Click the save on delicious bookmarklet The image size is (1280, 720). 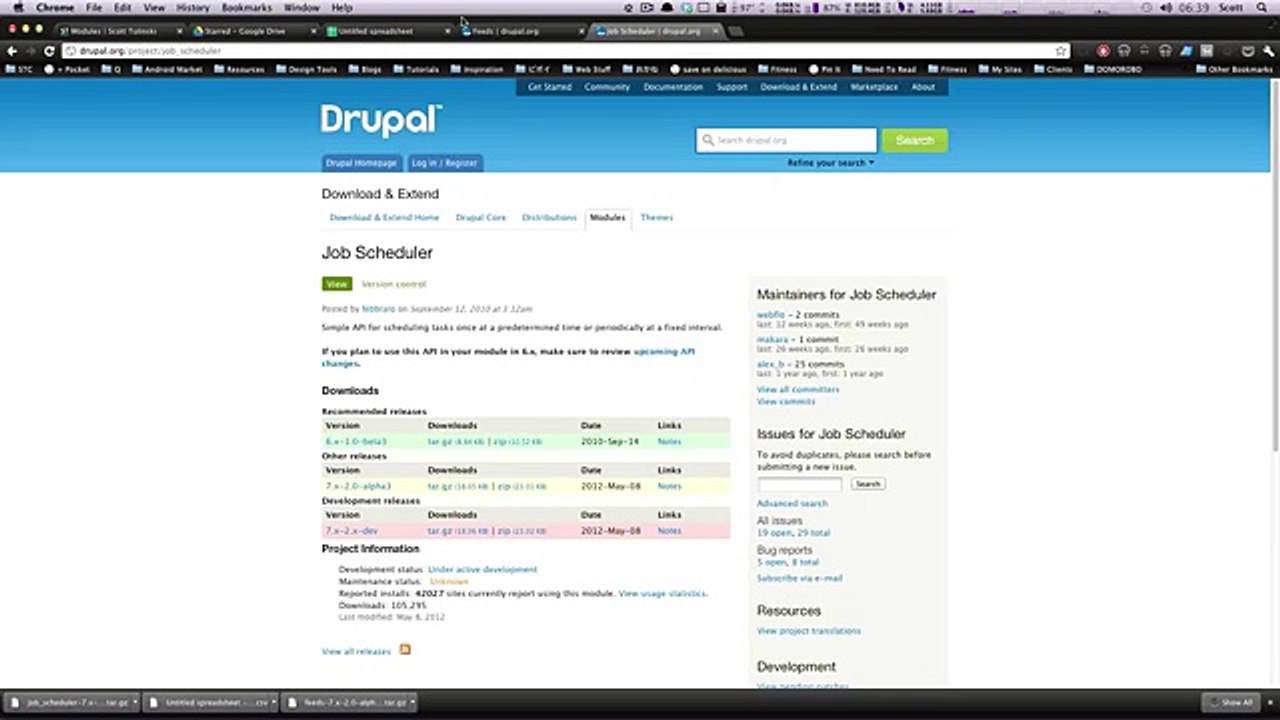click(x=710, y=70)
